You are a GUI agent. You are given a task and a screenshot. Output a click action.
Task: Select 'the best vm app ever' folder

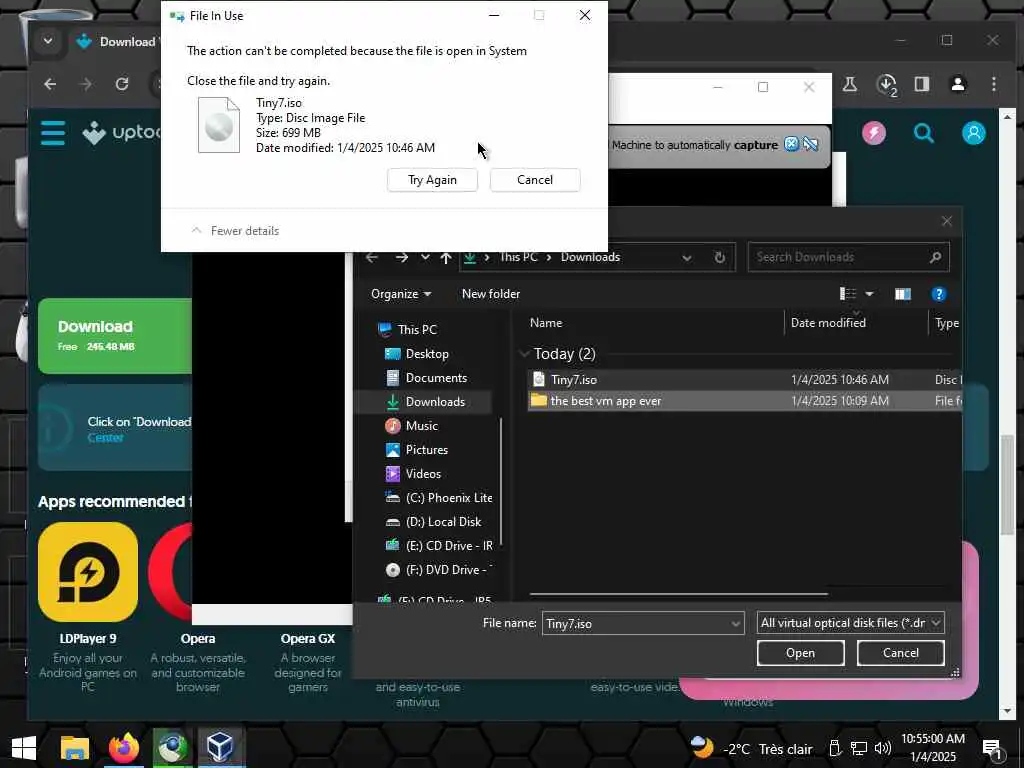[744, 401]
